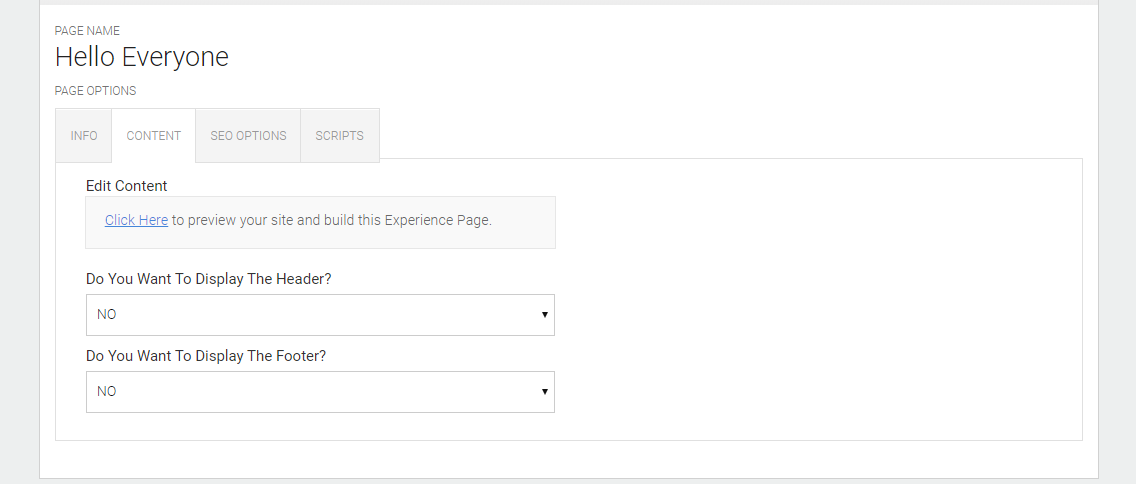The width and height of the screenshot is (1136, 484).
Task: Select the CONTENT tab
Action: pos(153,135)
